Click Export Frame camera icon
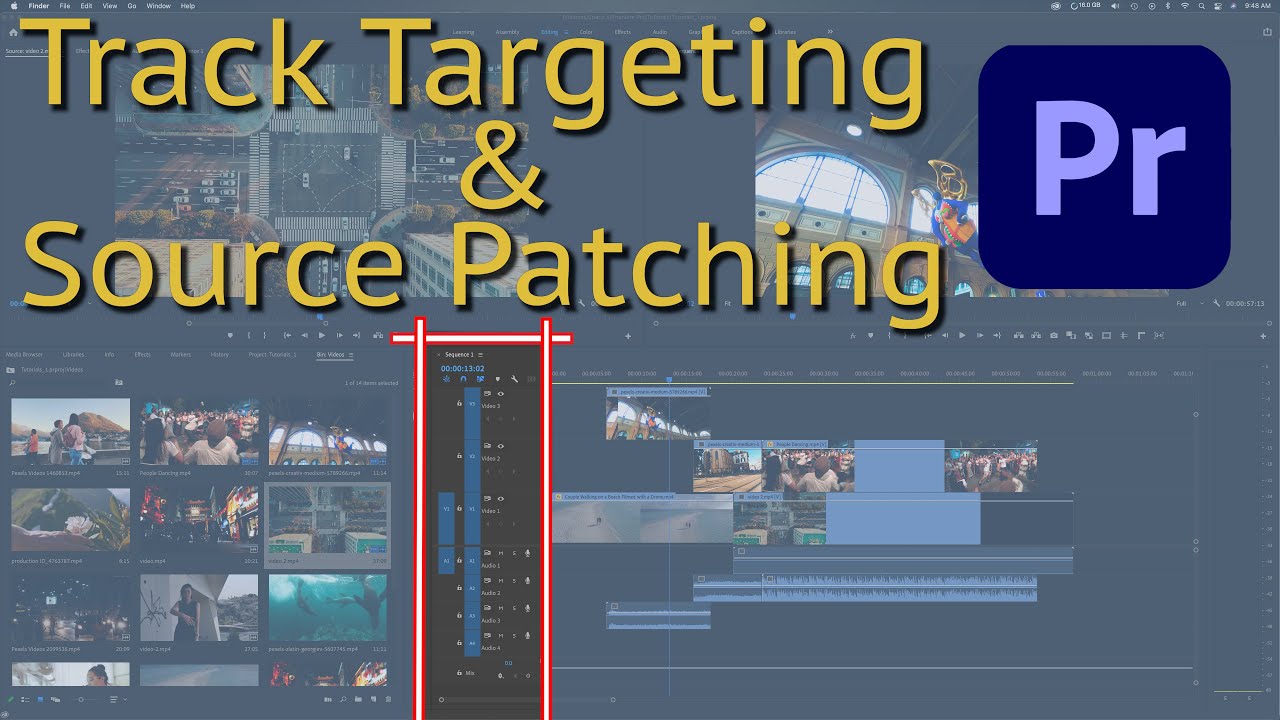This screenshot has width=1280, height=720. pos(1054,336)
